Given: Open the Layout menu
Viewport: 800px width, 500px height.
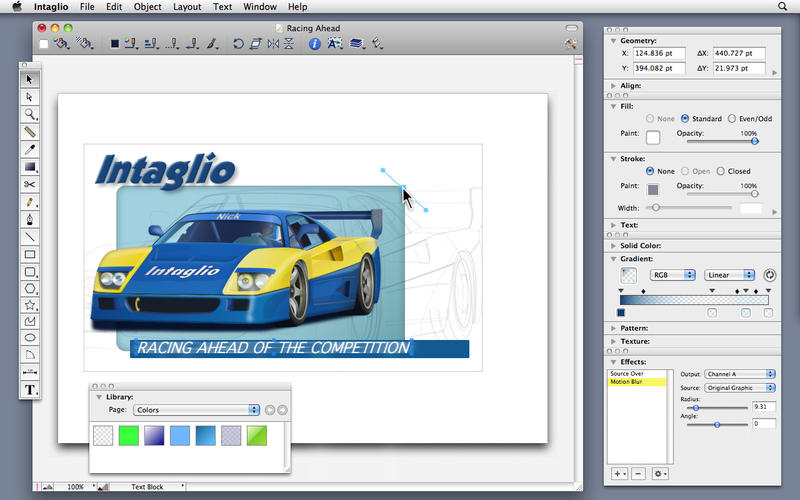Looking at the screenshot, I should (x=186, y=7).
